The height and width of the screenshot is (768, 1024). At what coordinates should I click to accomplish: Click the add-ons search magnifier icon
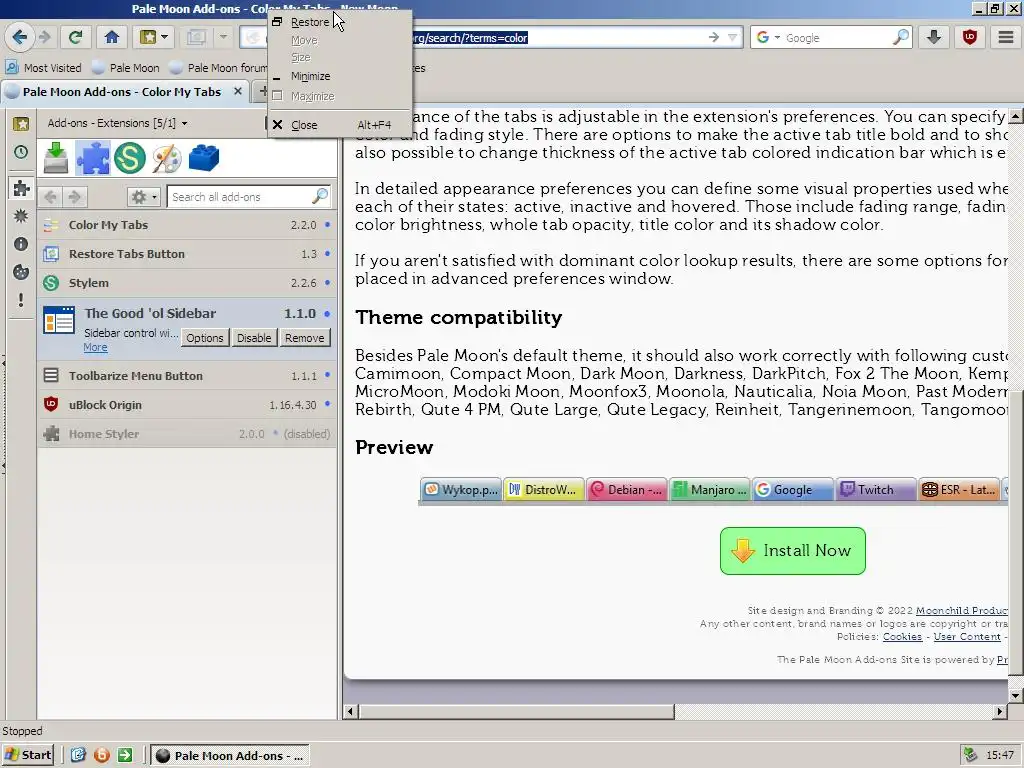coord(320,196)
